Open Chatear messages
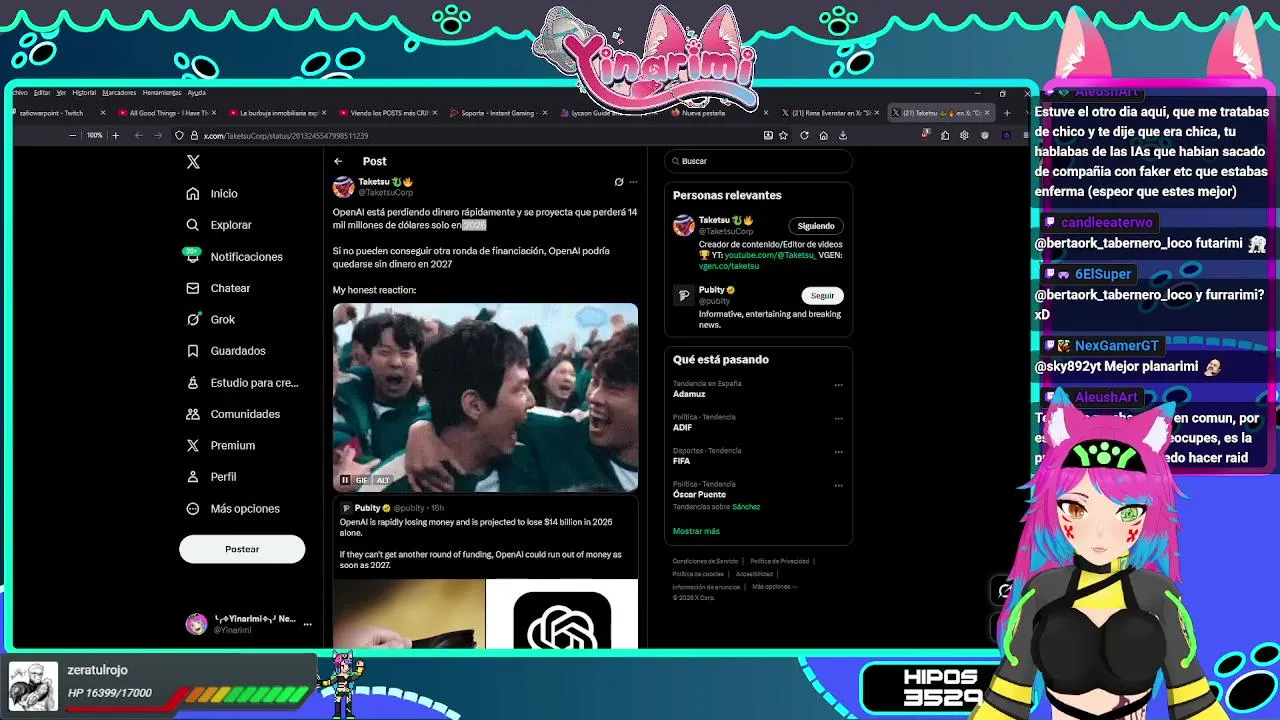Viewport: 1280px width, 720px height. [218, 288]
